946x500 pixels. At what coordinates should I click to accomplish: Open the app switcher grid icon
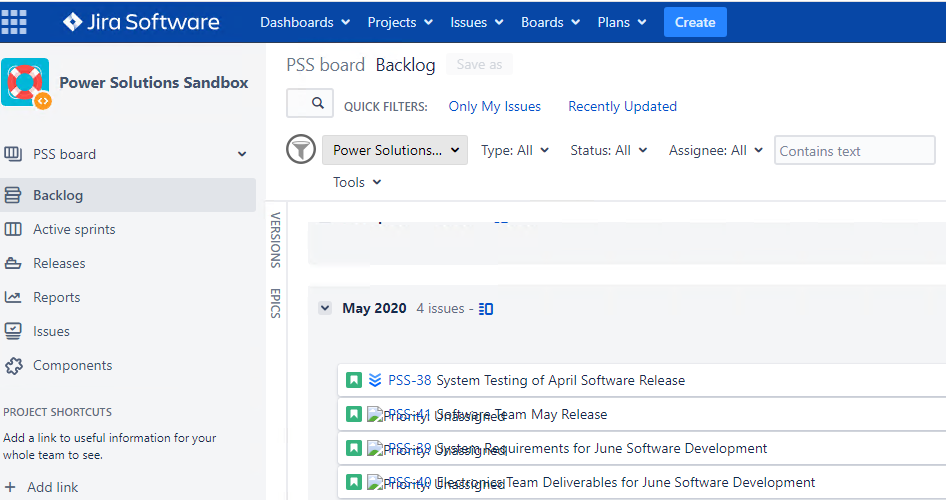click(x=14, y=22)
